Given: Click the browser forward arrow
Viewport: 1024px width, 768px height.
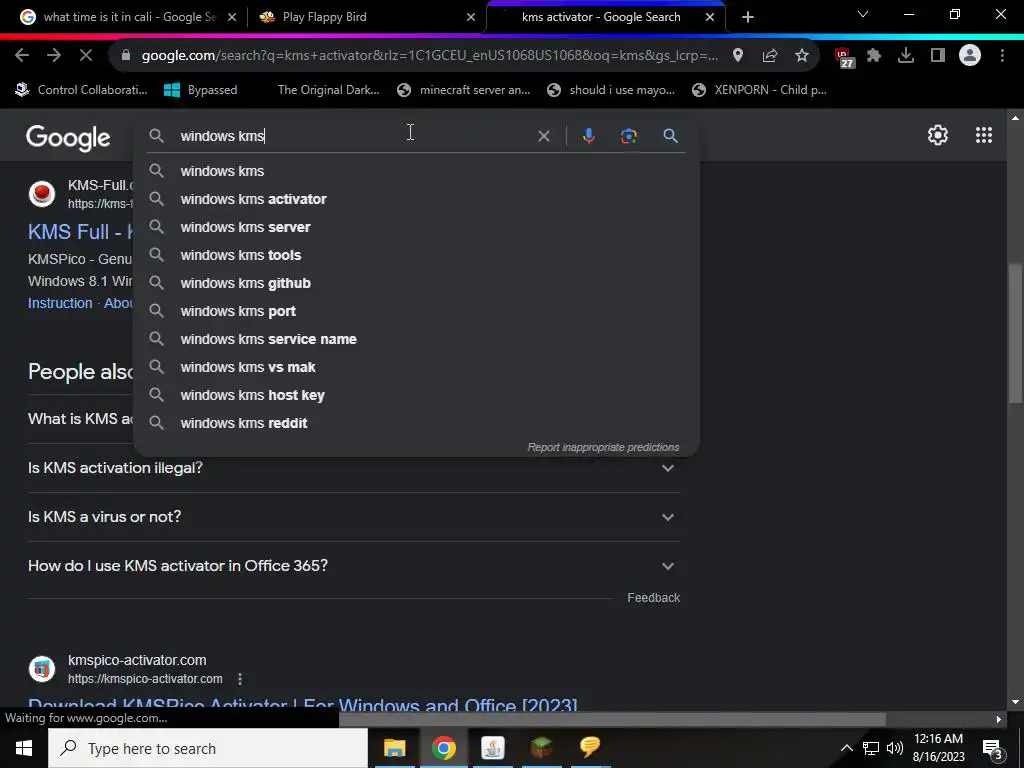Looking at the screenshot, I should point(54,56).
